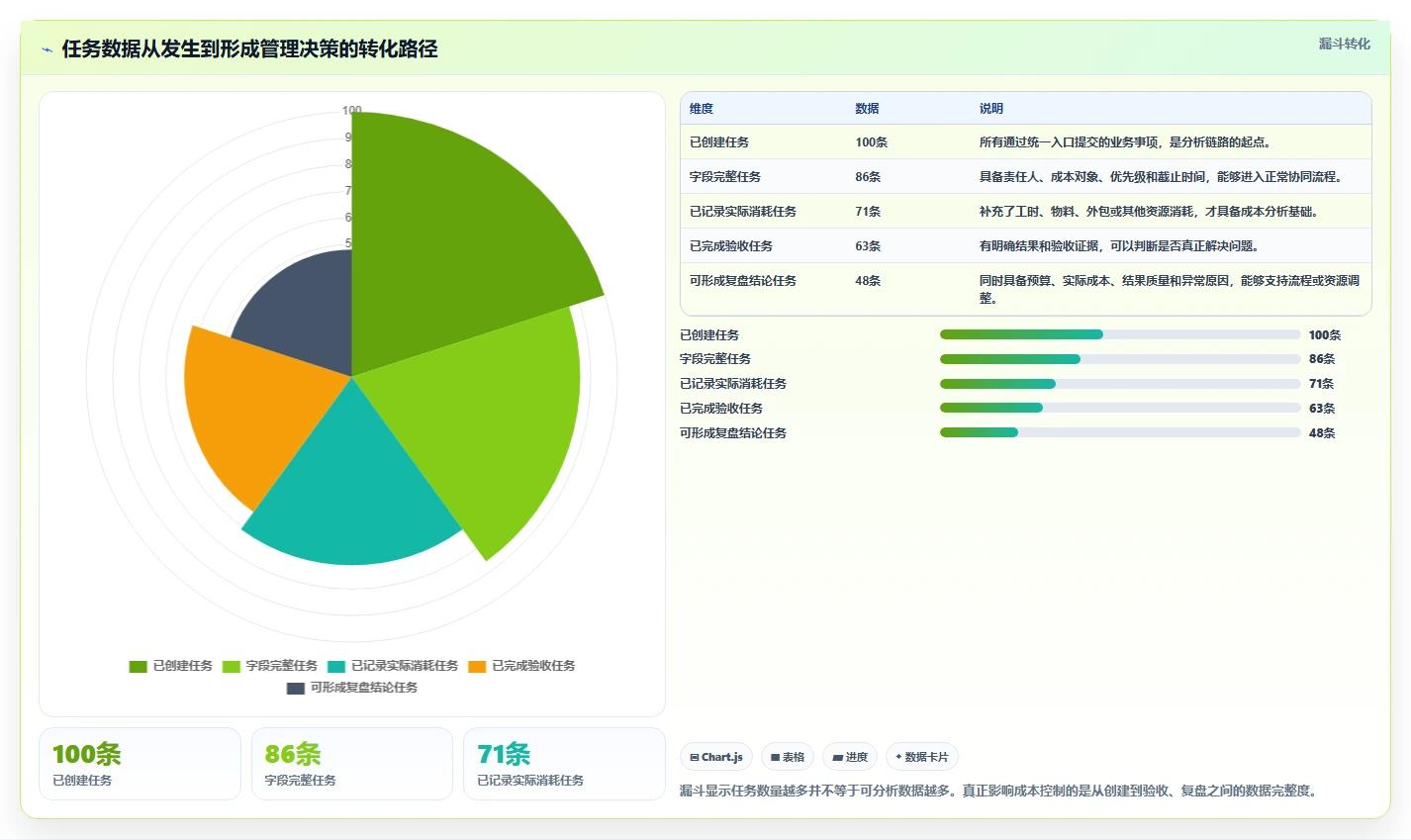Click the 48条 value beside its progress bar
Image resolution: width=1411 pixels, height=840 pixels.
[1322, 433]
